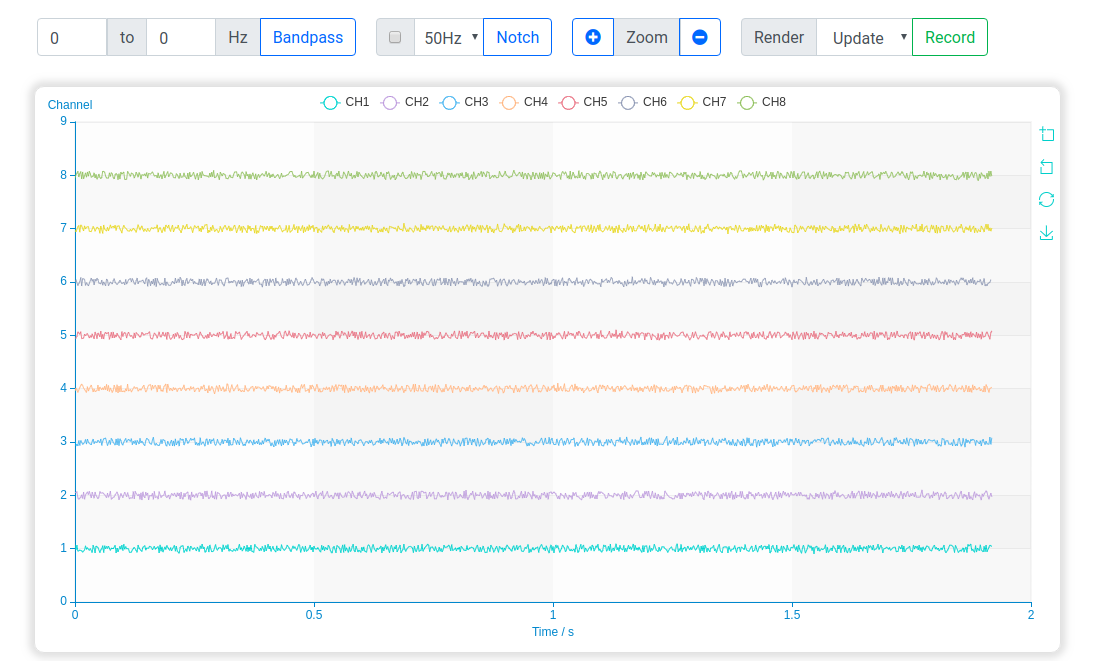Click the refresh chart icon
The width and height of the screenshot is (1096, 661).
1046,199
